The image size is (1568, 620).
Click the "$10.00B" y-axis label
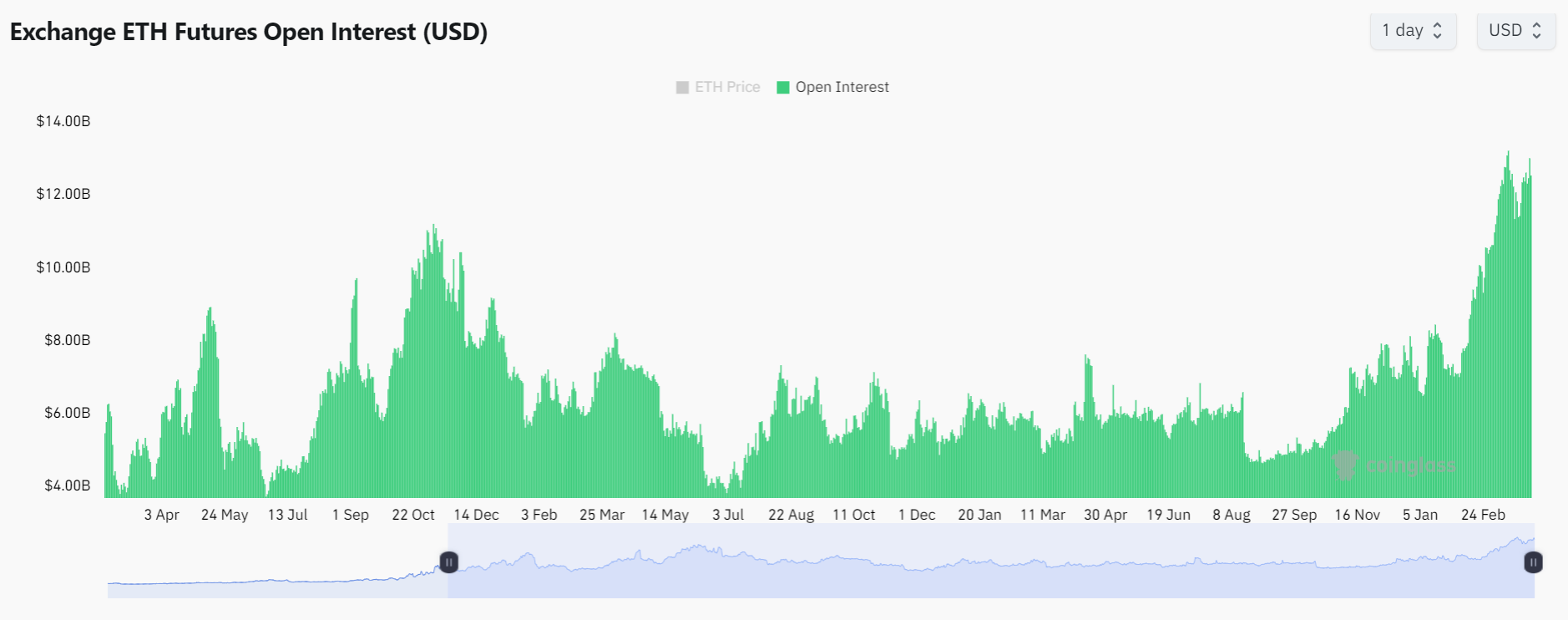(x=63, y=267)
